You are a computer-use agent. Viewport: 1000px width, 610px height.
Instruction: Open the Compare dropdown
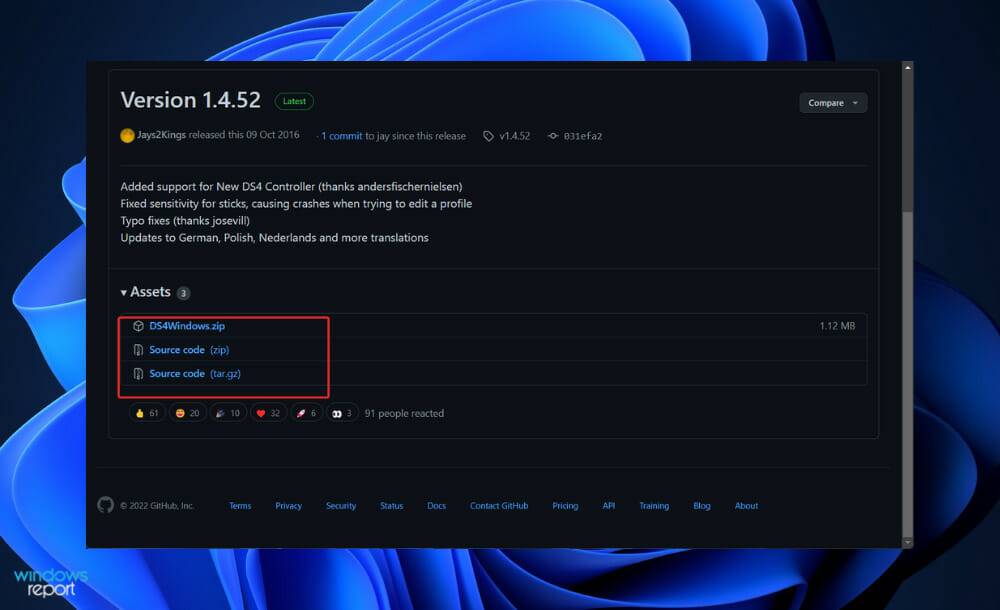click(833, 103)
